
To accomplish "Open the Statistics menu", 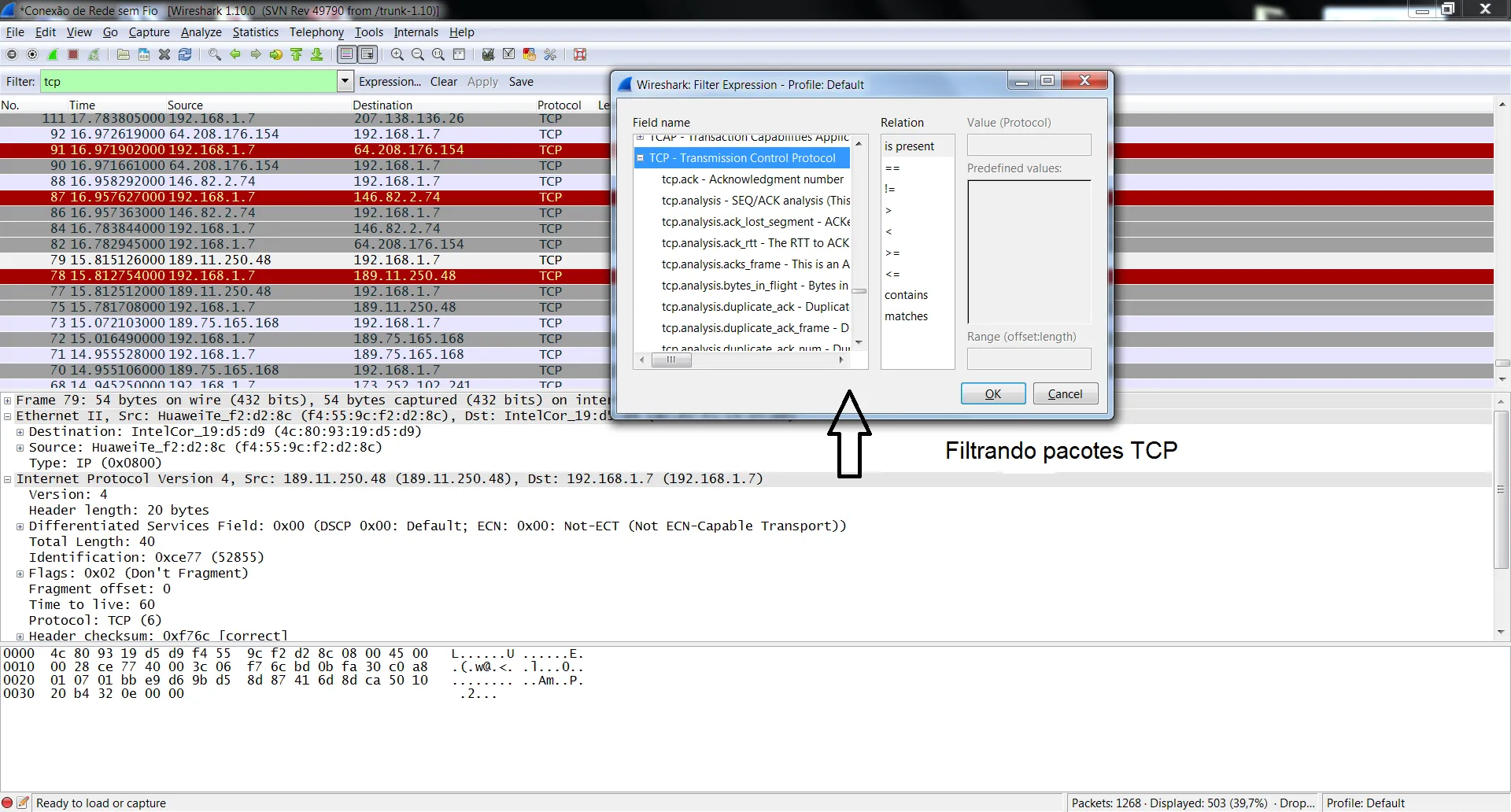I will [x=255, y=32].
